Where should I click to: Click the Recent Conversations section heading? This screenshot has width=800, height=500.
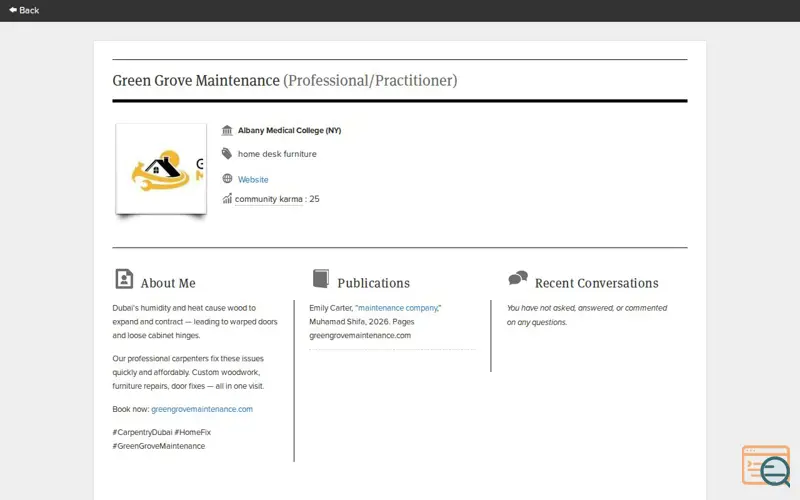click(596, 283)
